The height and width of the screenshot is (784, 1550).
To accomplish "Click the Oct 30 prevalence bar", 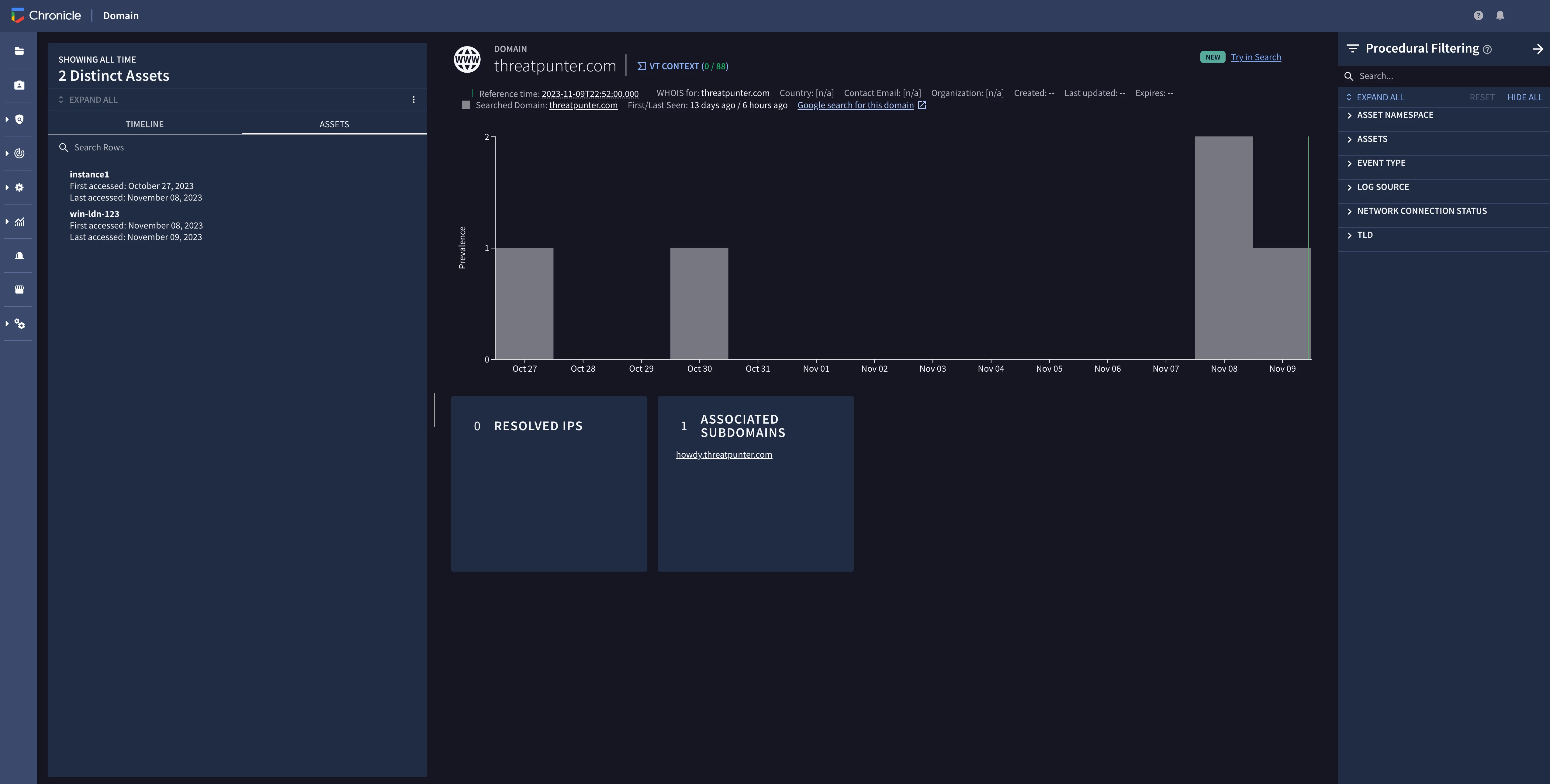I will (699, 303).
